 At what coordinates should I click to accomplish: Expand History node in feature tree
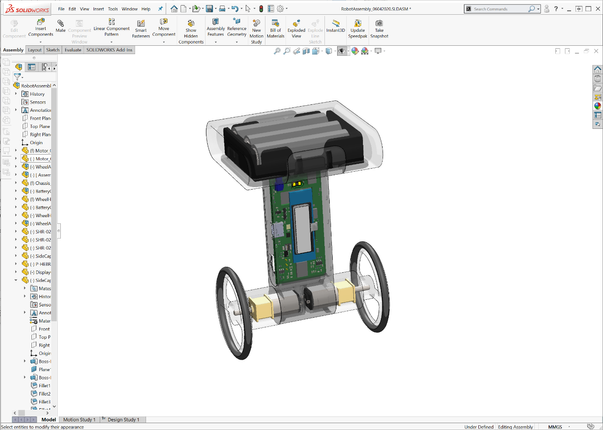[16, 94]
